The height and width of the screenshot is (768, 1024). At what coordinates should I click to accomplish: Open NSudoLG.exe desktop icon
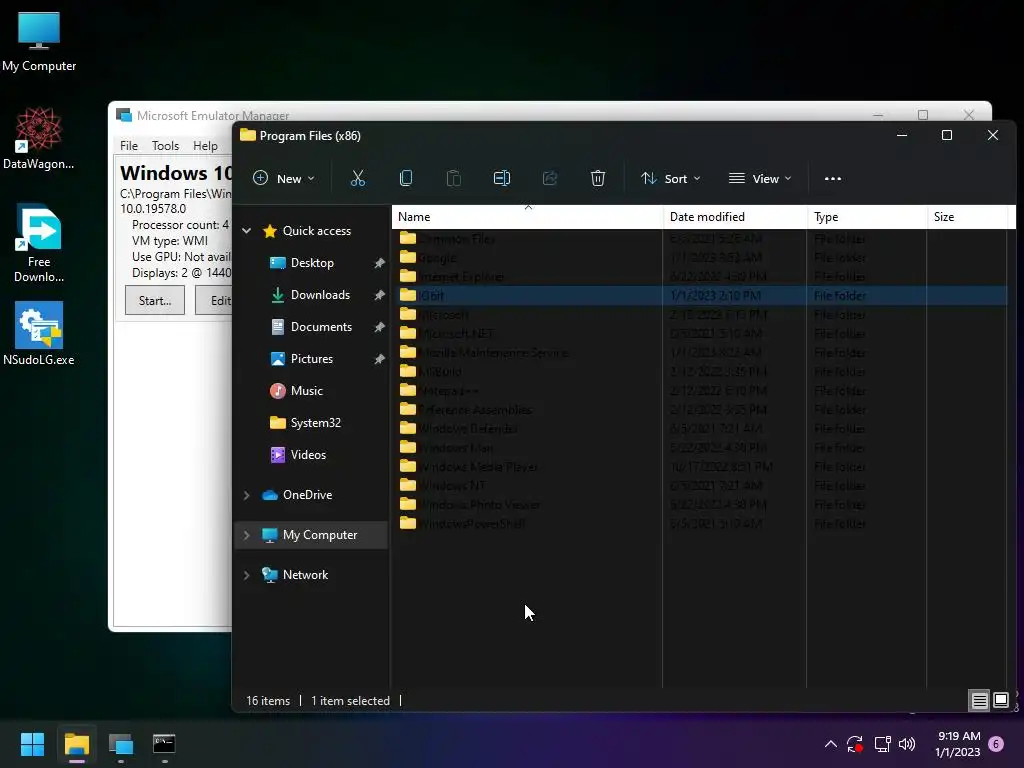[x=39, y=334]
